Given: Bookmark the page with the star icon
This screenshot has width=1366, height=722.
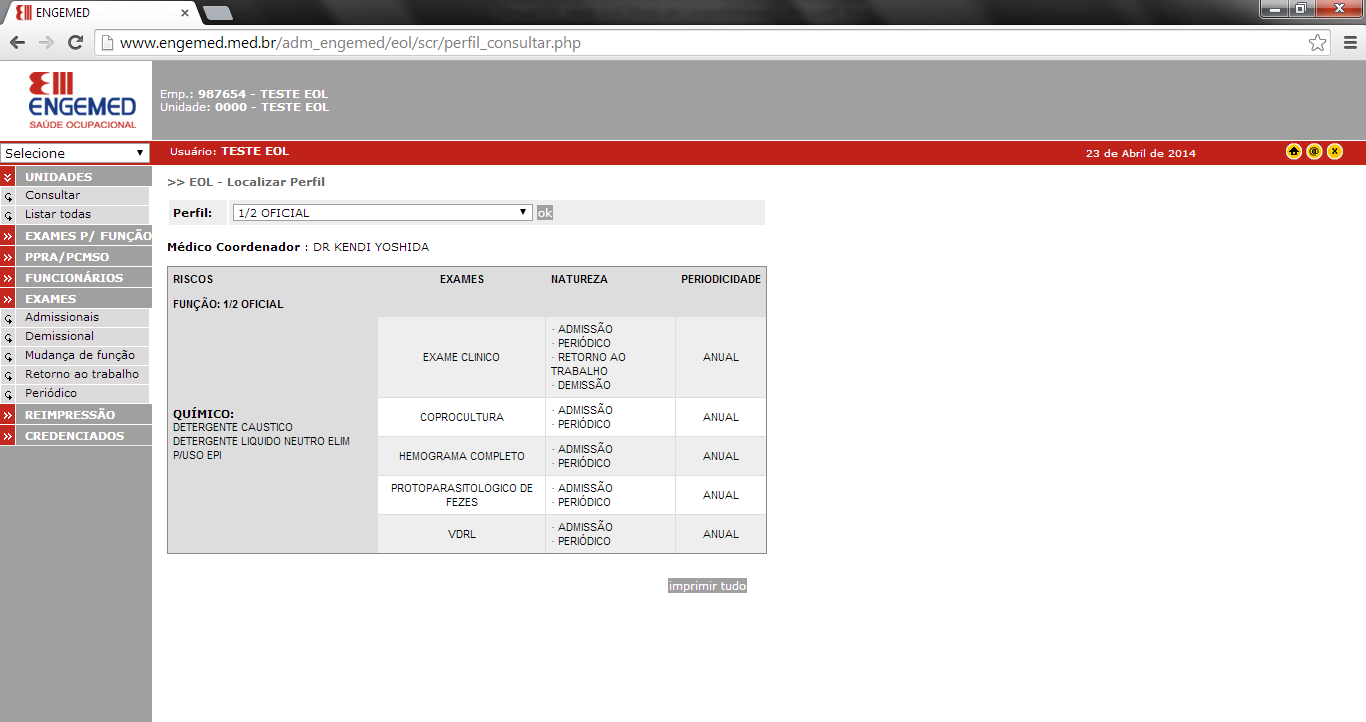Looking at the screenshot, I should [x=1318, y=43].
